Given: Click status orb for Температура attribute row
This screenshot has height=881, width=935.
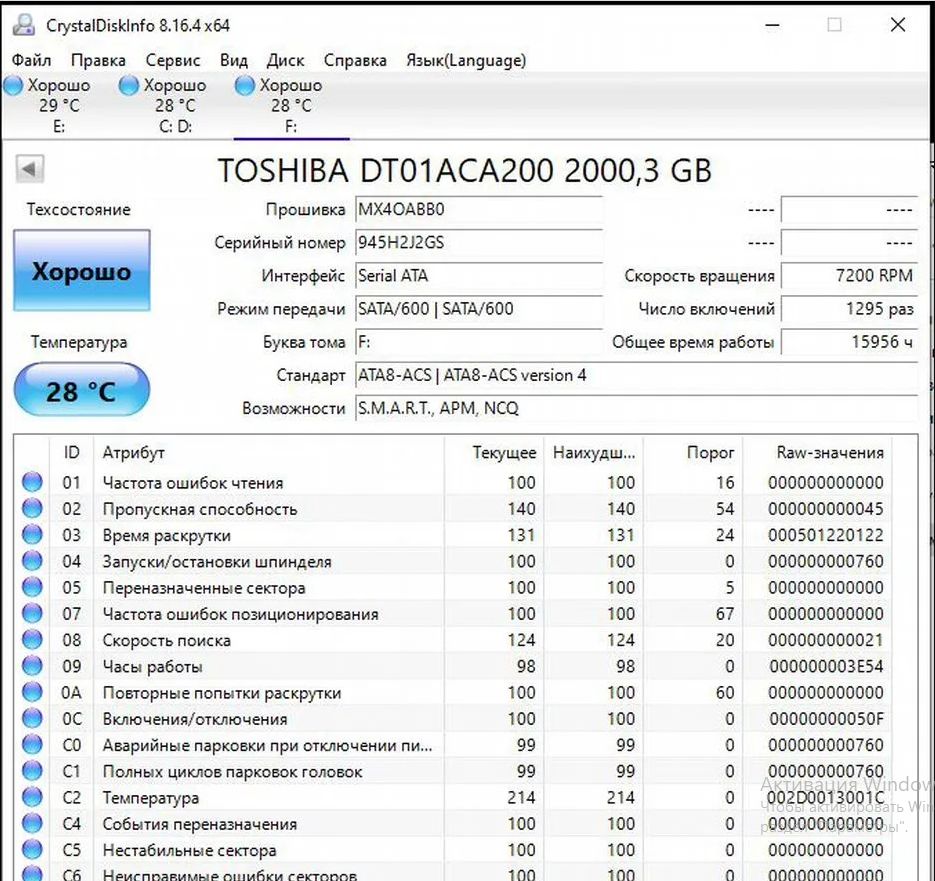Looking at the screenshot, I should point(32,797).
